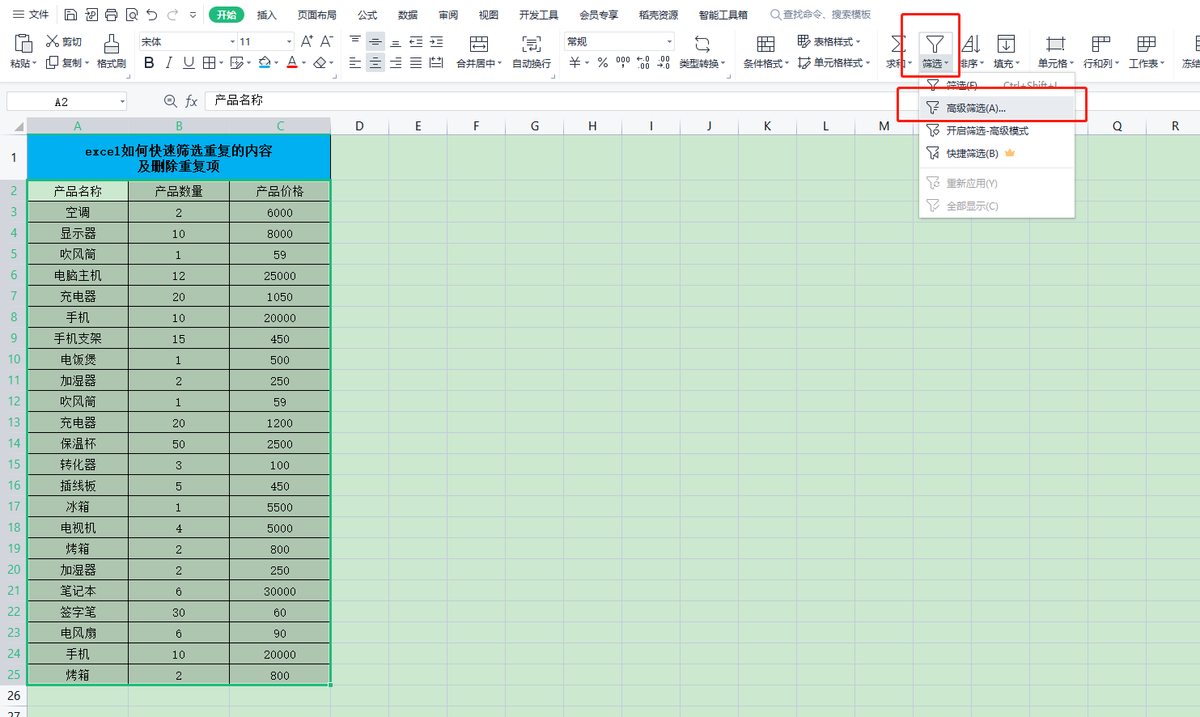Viewport: 1200px width, 717px height.
Task: Switch to the 开发工具 Developer tab
Action: pyautogui.click(x=539, y=15)
